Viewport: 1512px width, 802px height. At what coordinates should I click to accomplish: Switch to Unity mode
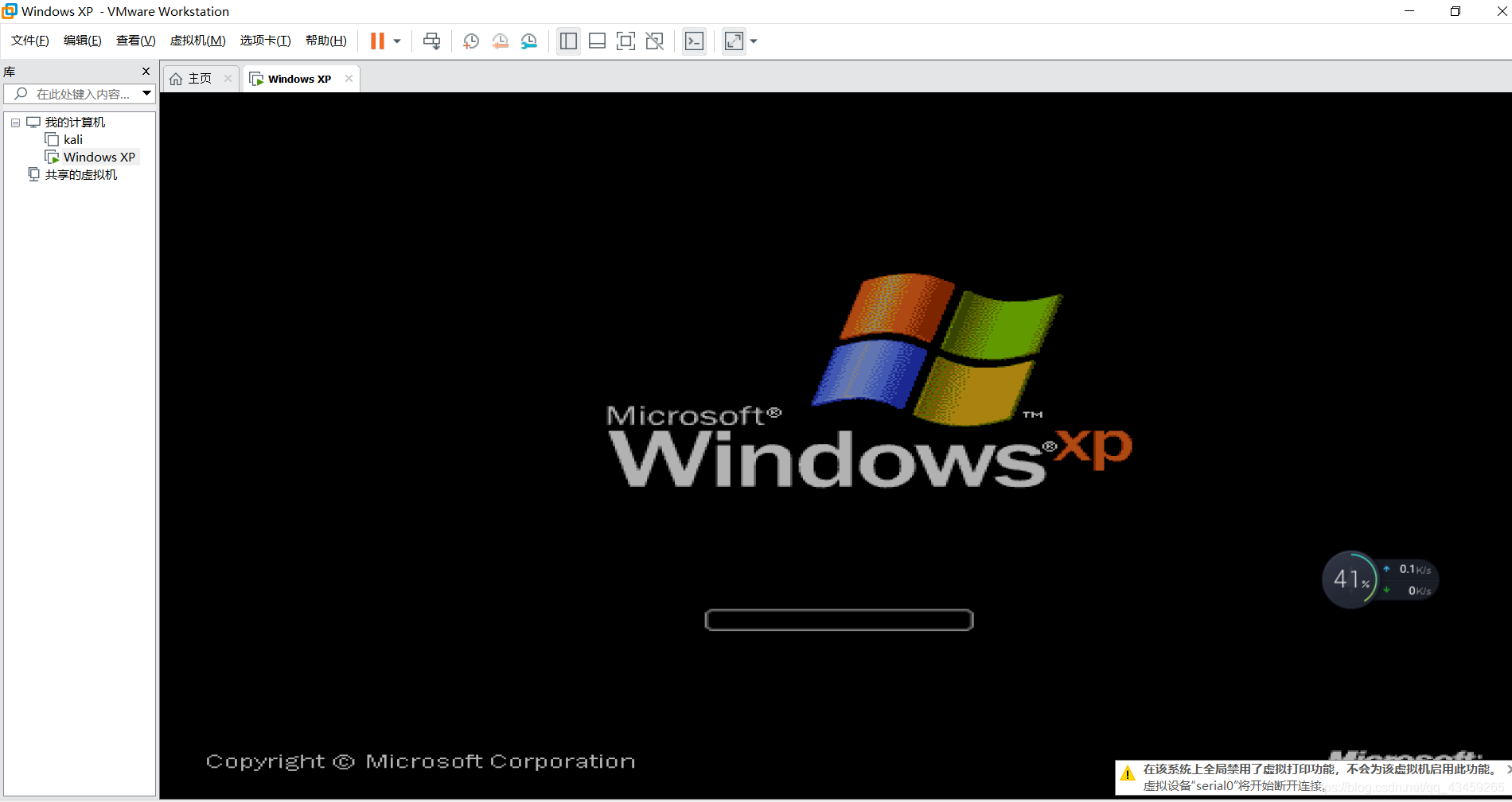coord(654,41)
